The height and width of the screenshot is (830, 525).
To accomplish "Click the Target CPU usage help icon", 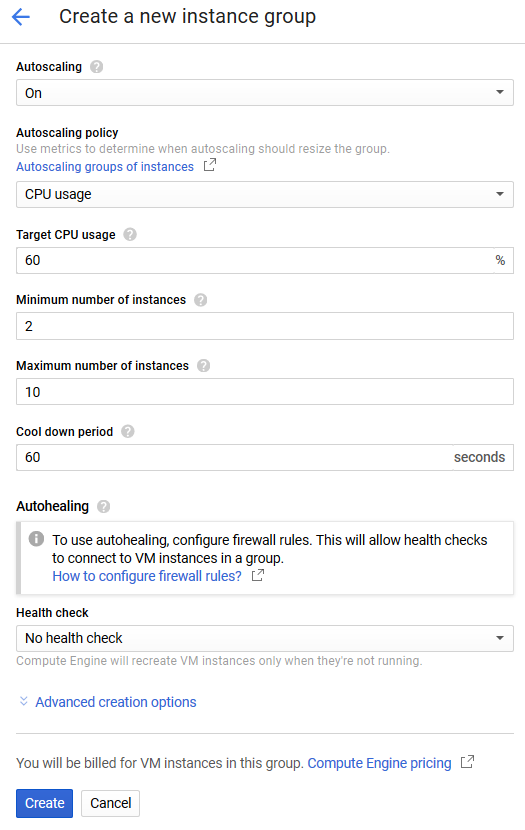I will (x=130, y=234).
